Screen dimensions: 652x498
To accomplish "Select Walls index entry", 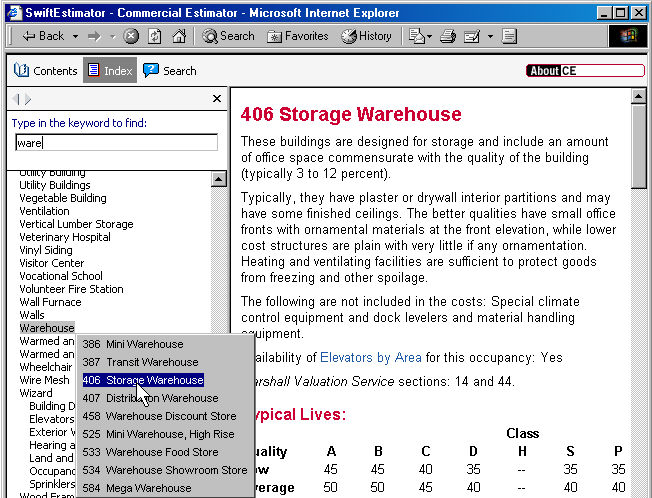I will (32, 315).
